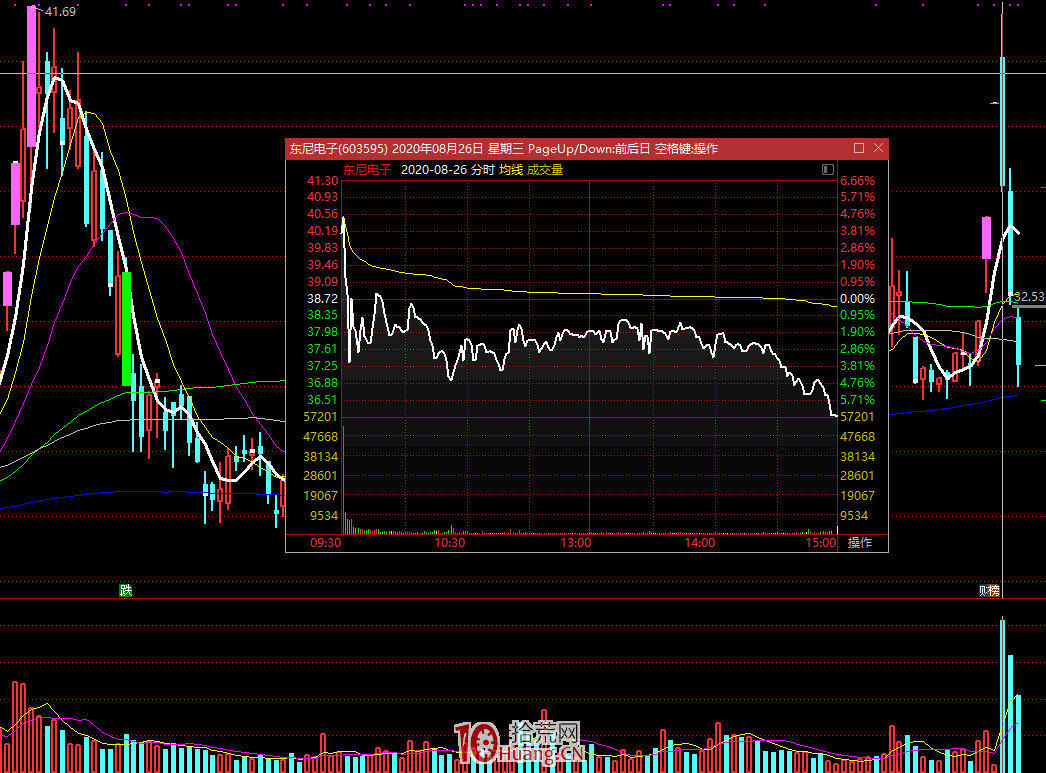Select the 成交量 legend label in the popup
Viewport: 1046px width, 773px height.
(545, 169)
